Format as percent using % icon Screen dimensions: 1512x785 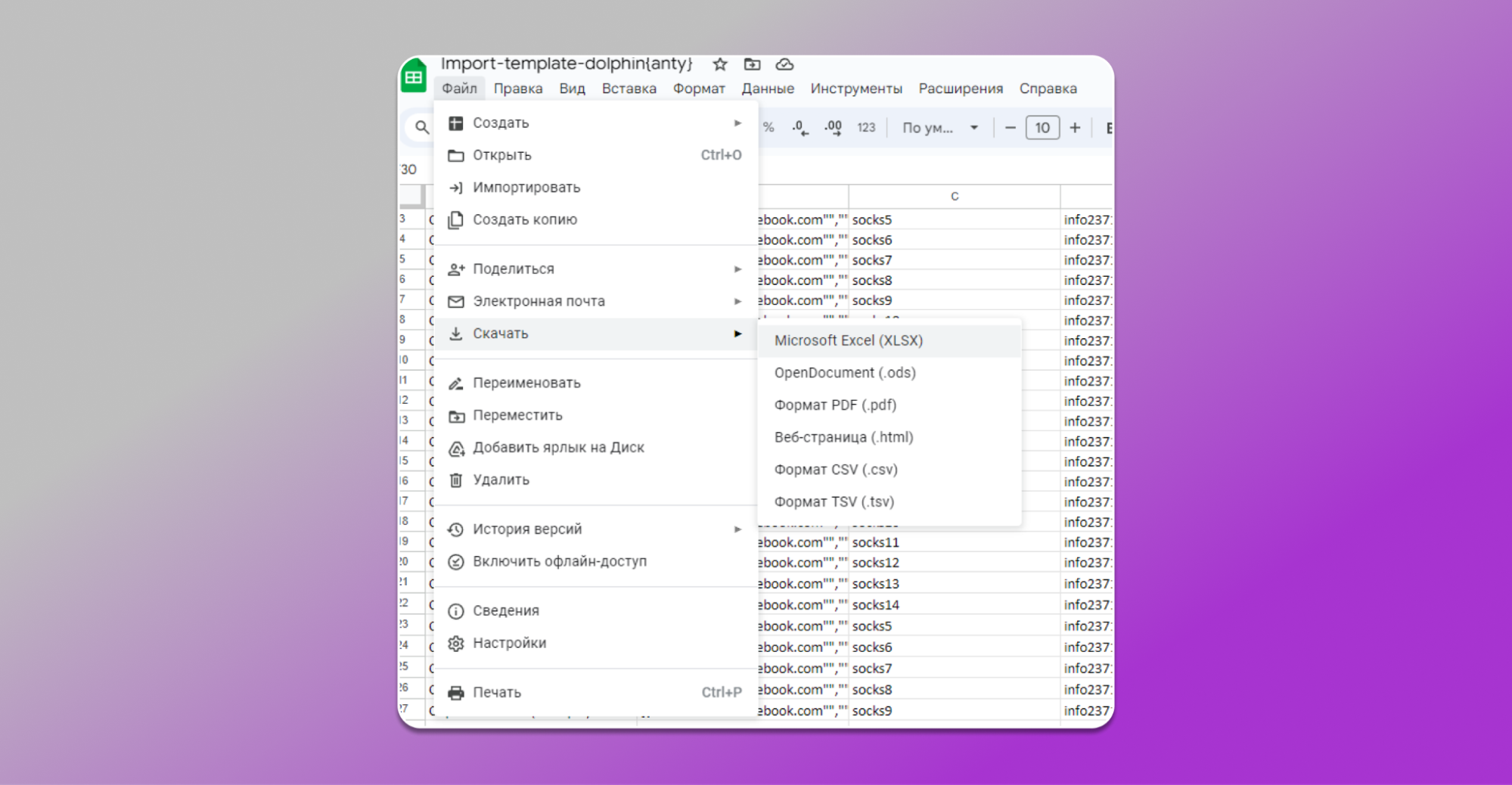[768, 128]
